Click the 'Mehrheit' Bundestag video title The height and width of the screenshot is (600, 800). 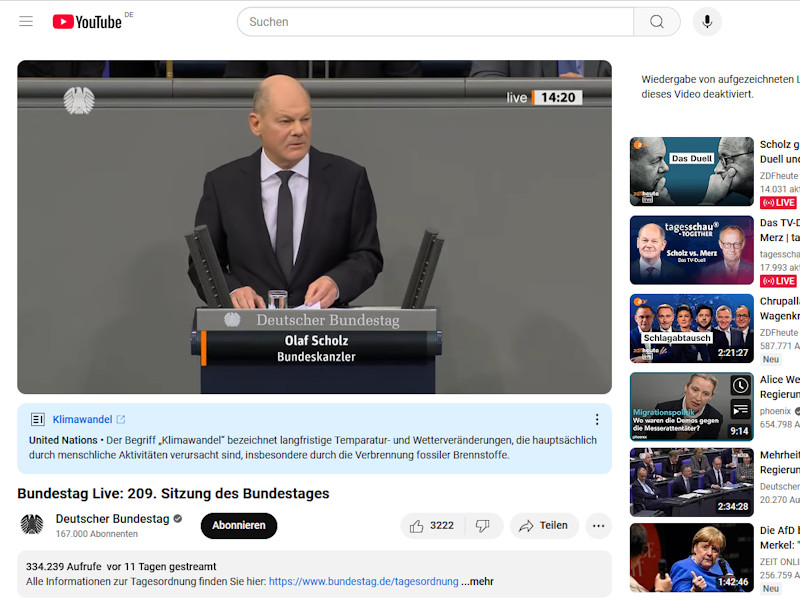780,462
